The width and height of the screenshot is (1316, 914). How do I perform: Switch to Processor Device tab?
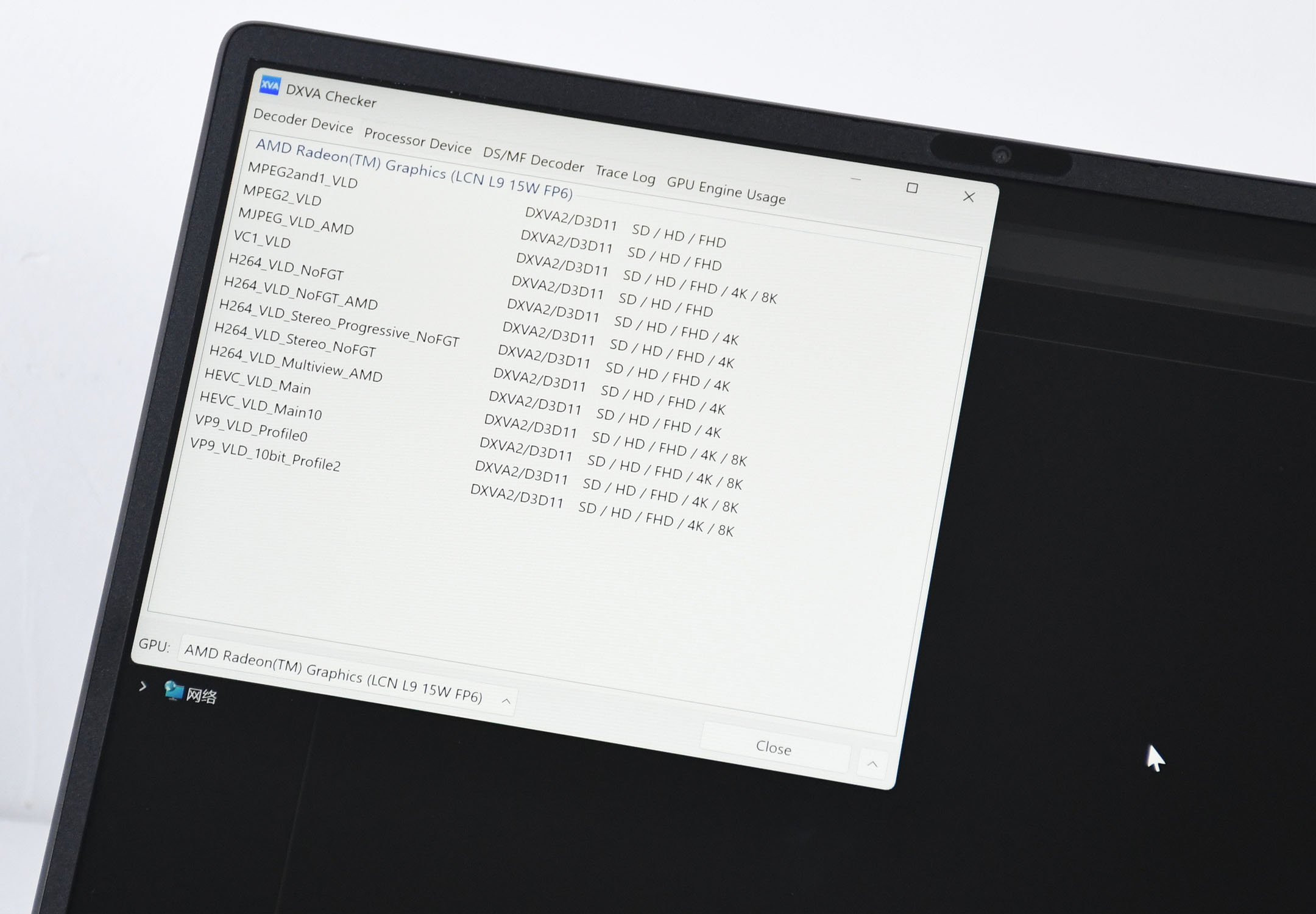[x=417, y=141]
